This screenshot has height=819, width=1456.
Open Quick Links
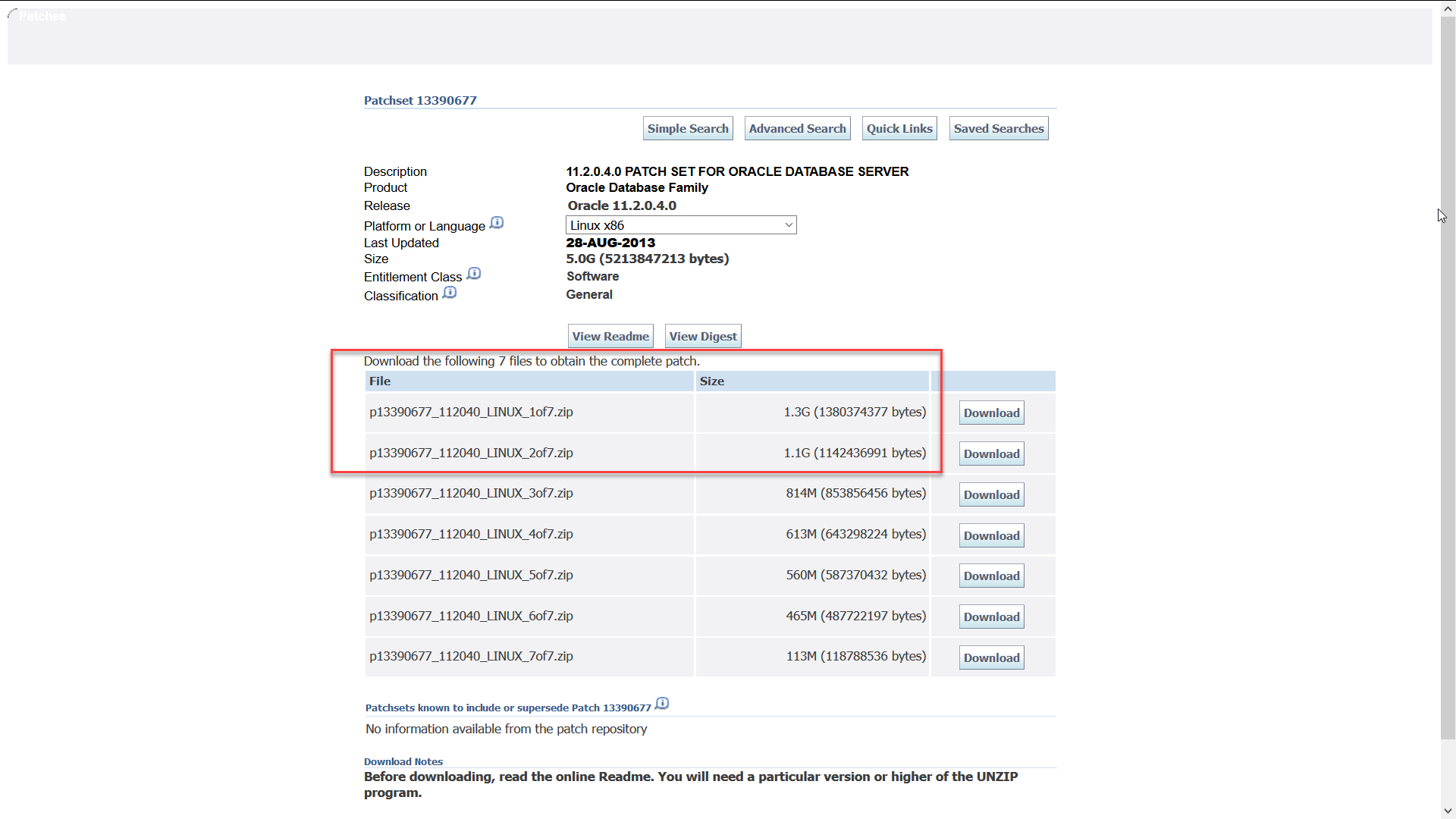pyautogui.click(x=899, y=127)
